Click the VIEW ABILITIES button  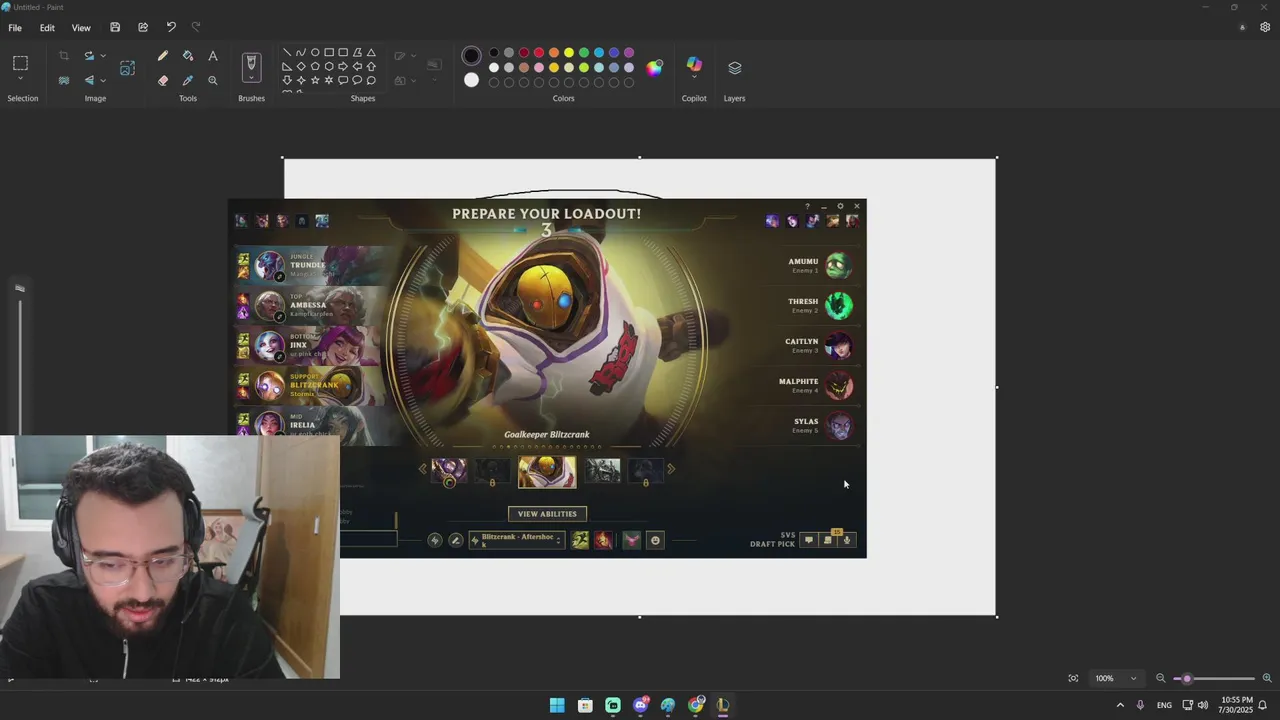[x=547, y=514]
